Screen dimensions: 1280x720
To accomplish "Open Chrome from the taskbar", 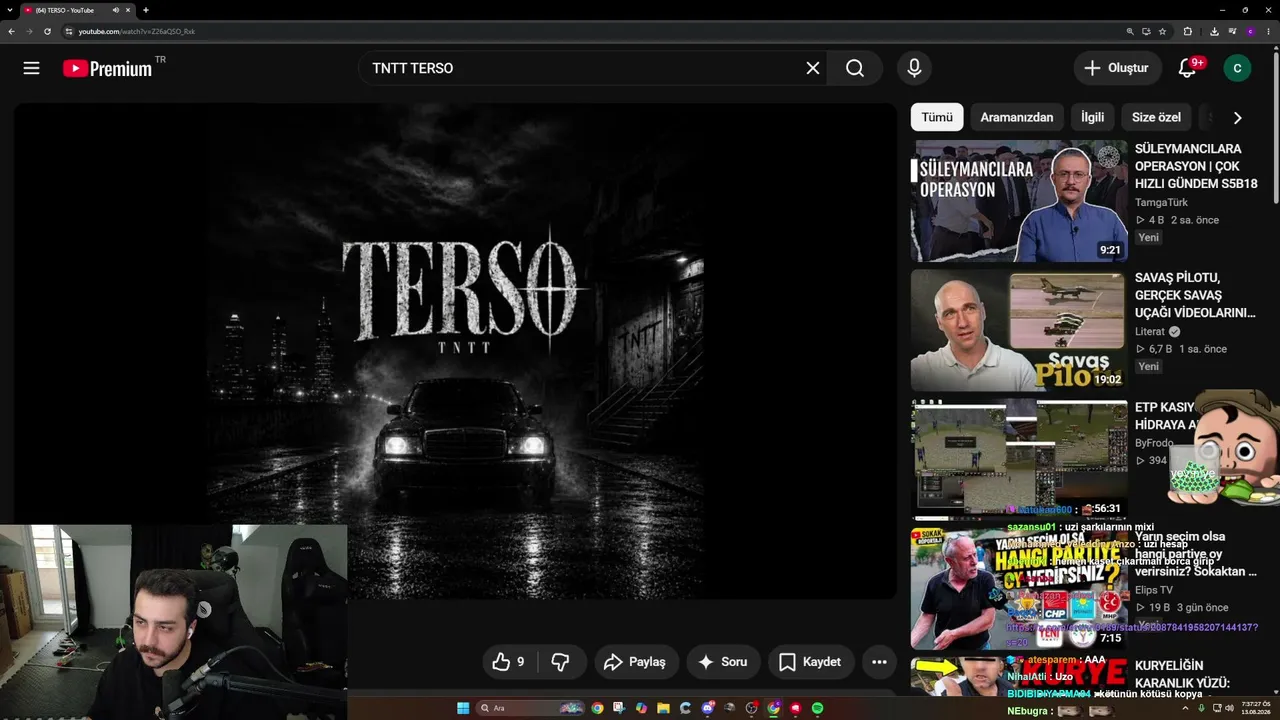I will tap(597, 708).
